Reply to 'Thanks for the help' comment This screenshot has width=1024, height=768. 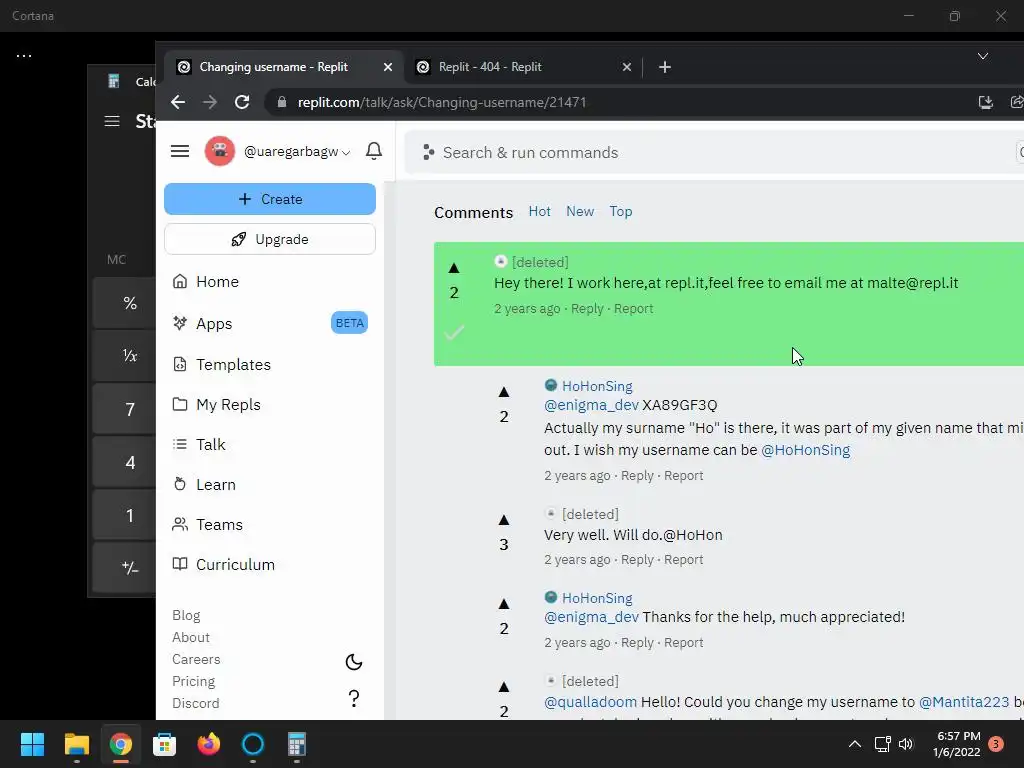pyautogui.click(x=637, y=643)
